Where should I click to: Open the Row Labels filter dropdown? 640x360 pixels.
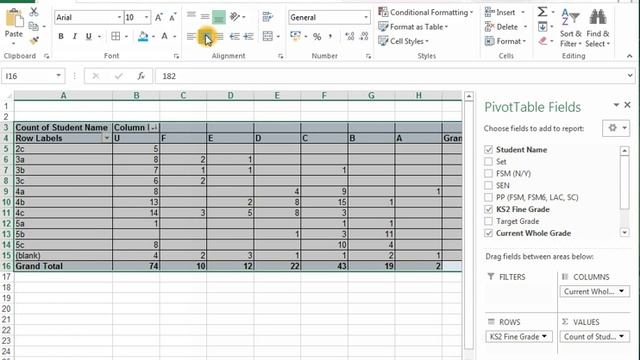click(107, 138)
